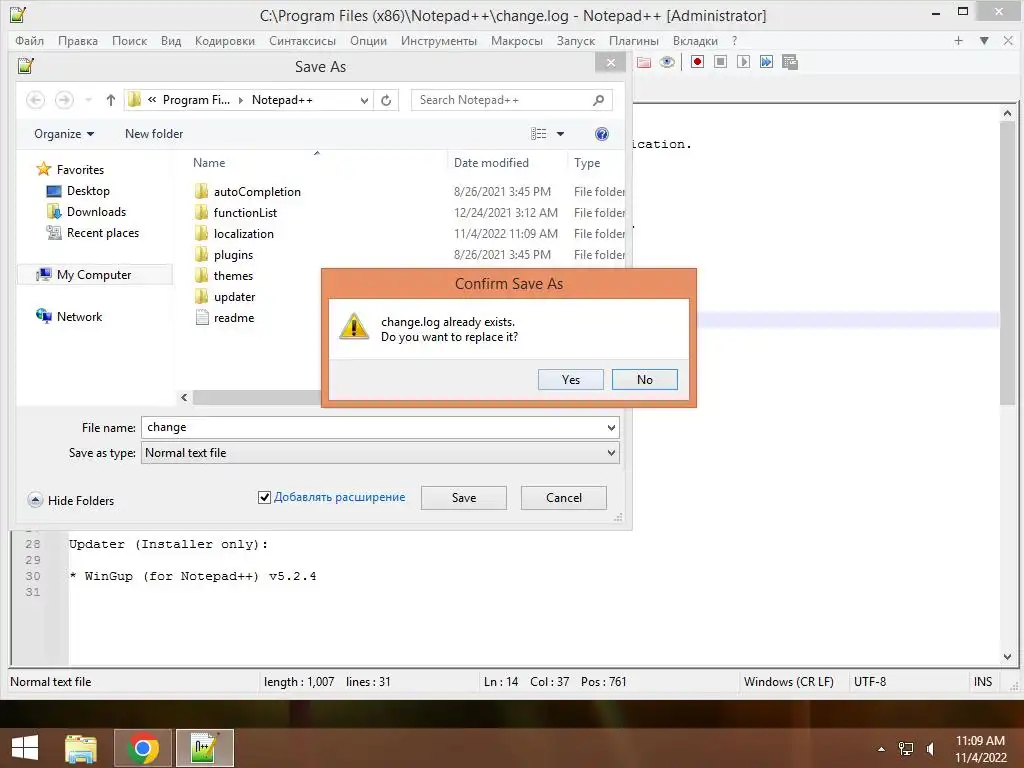Change the file view layout icon
The height and width of the screenshot is (768, 1024).
pos(539,134)
